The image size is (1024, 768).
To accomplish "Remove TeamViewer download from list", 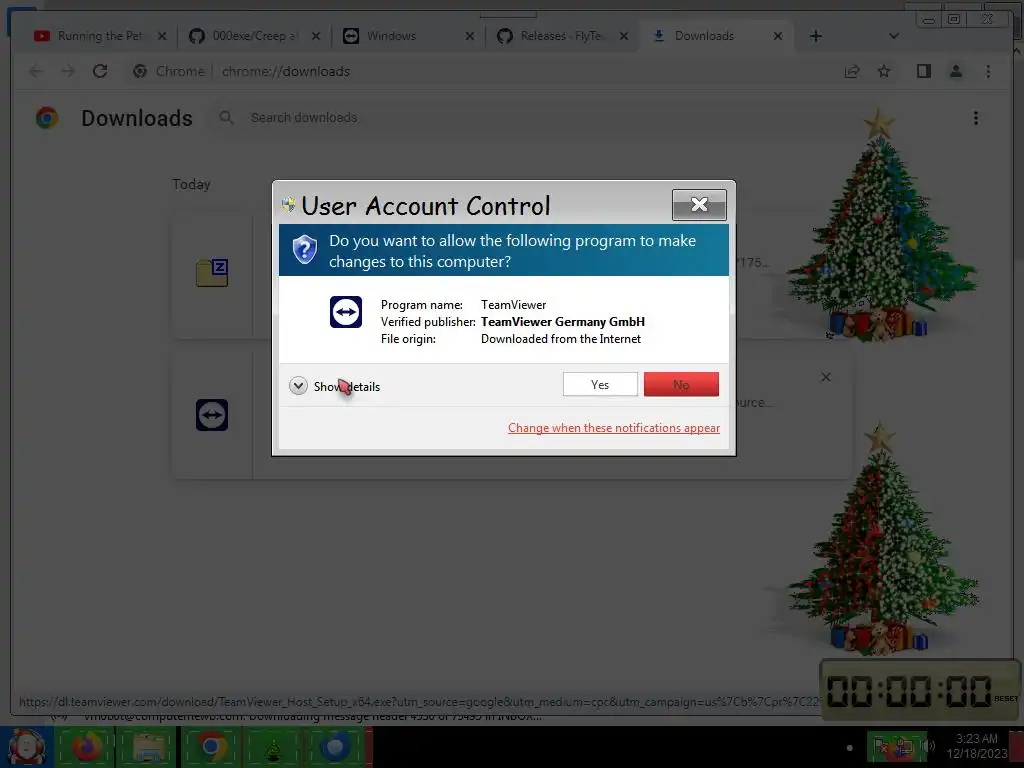I will [x=826, y=377].
